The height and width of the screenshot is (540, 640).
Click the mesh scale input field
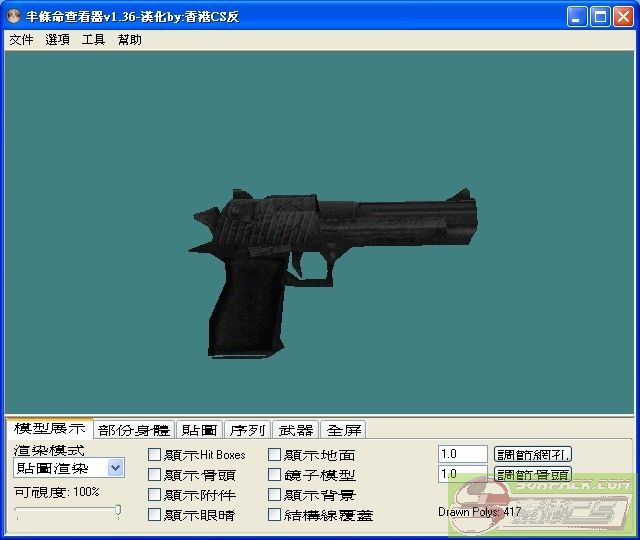[462, 454]
